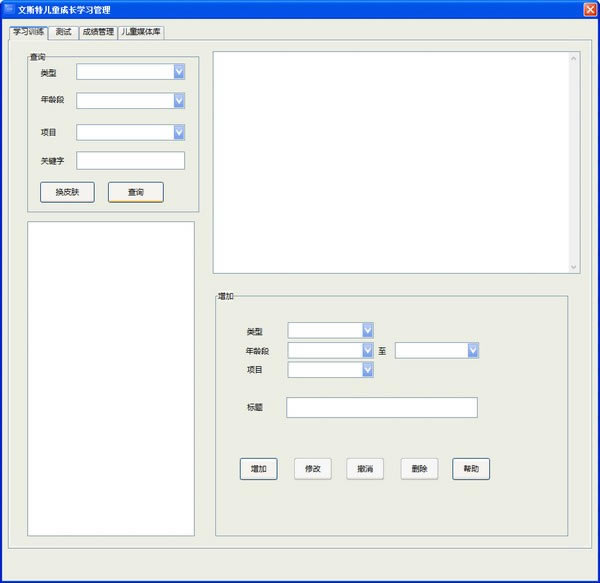600x583 pixels.
Task: Open the 成绩管理 tab
Action: (x=97, y=32)
